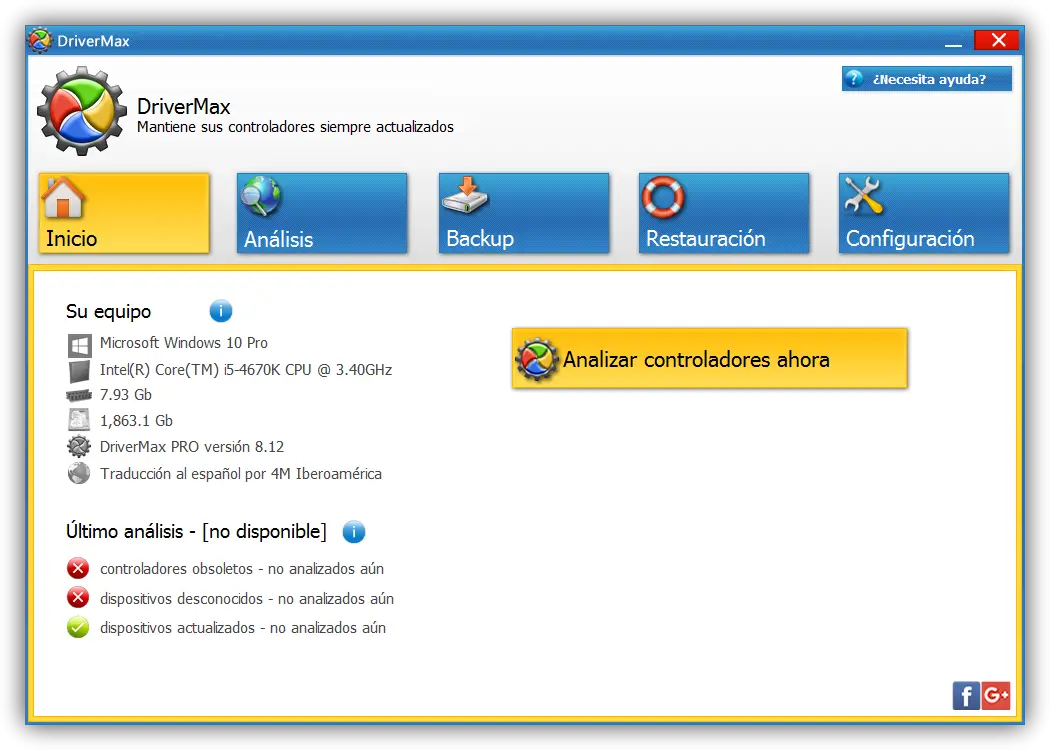Click the magnifier globe icon on Análisis
The width and height of the screenshot is (1050, 750).
click(260, 196)
